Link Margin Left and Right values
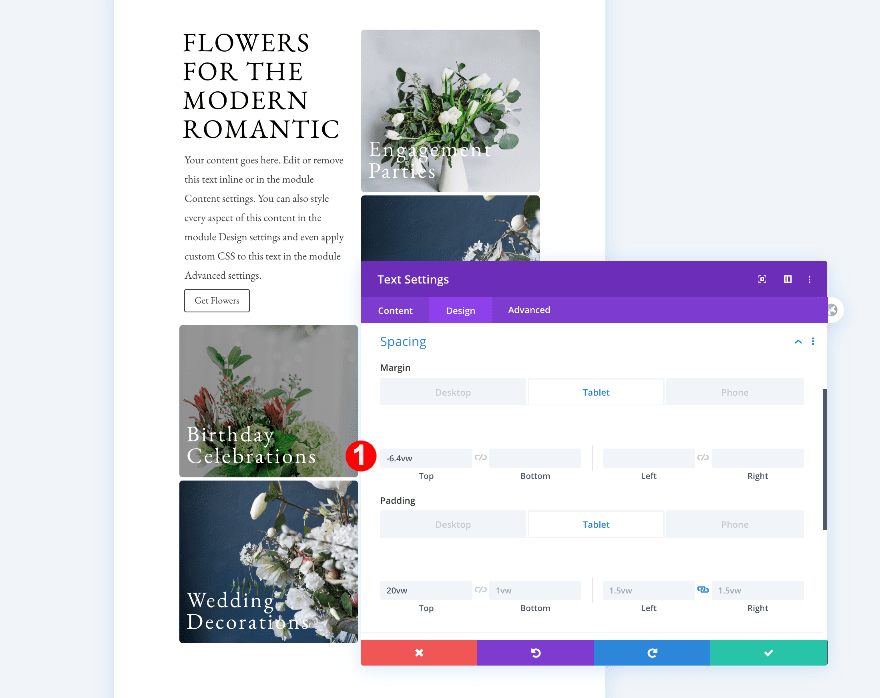The width and height of the screenshot is (880, 698). (x=703, y=457)
